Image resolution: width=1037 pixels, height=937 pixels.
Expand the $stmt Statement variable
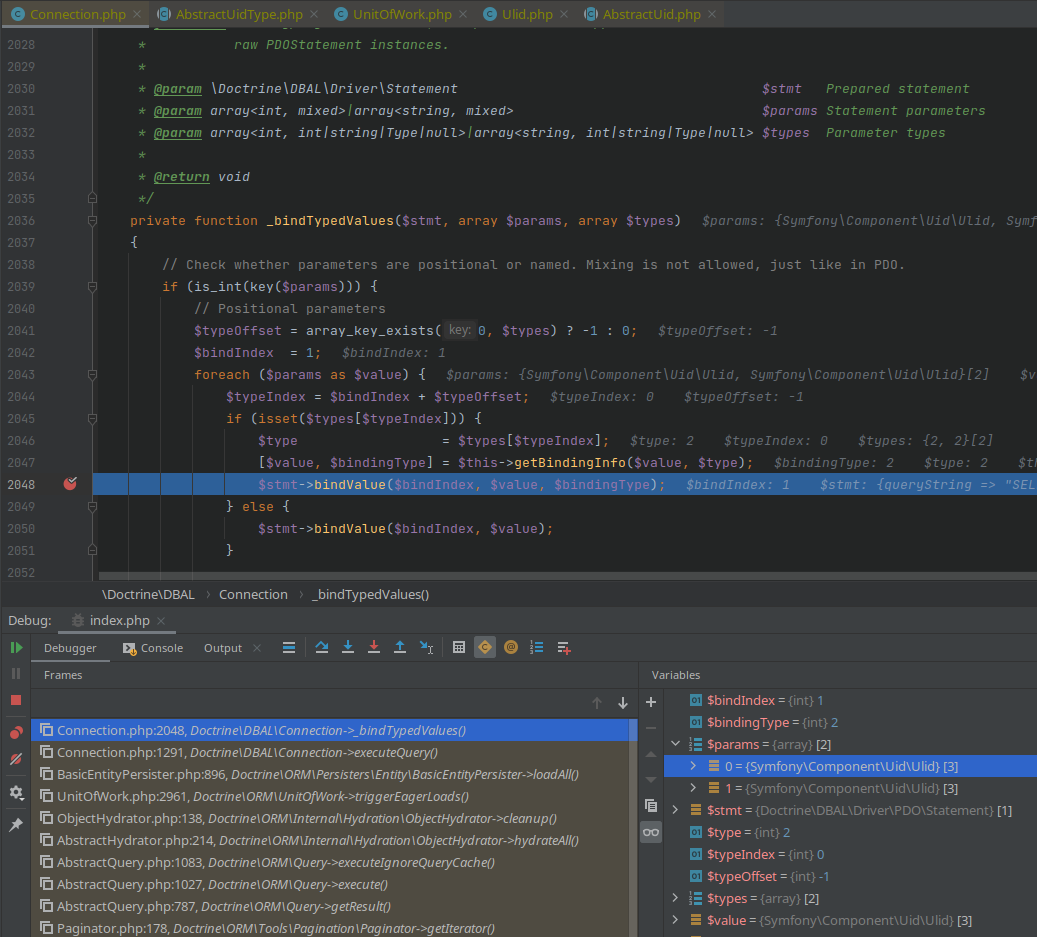point(675,809)
